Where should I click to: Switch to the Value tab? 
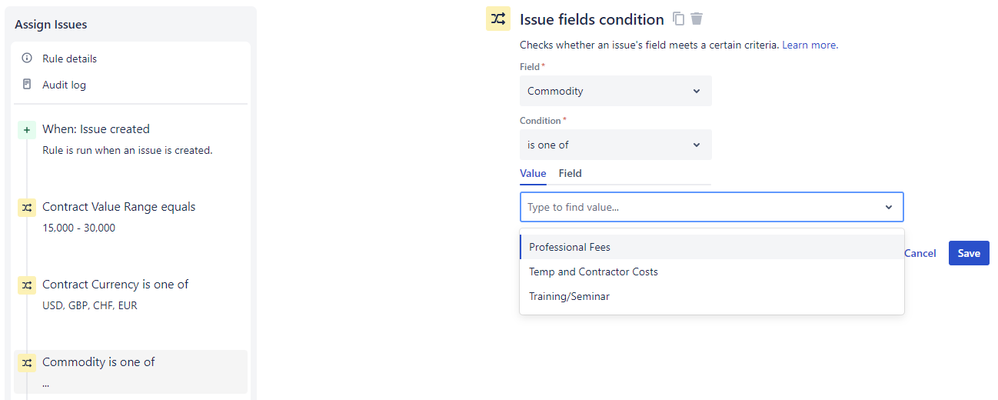coord(533,174)
